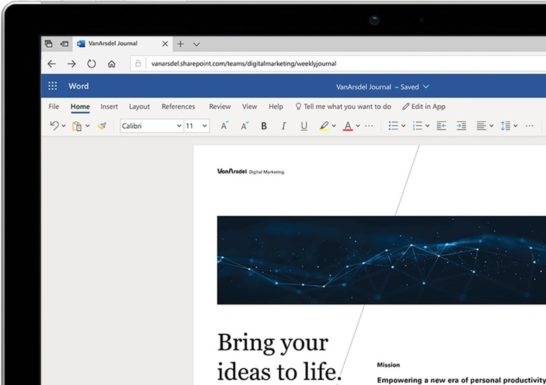Viewport: 546px width, 385px height.
Task: Switch to the Insert tab
Action: 109,107
